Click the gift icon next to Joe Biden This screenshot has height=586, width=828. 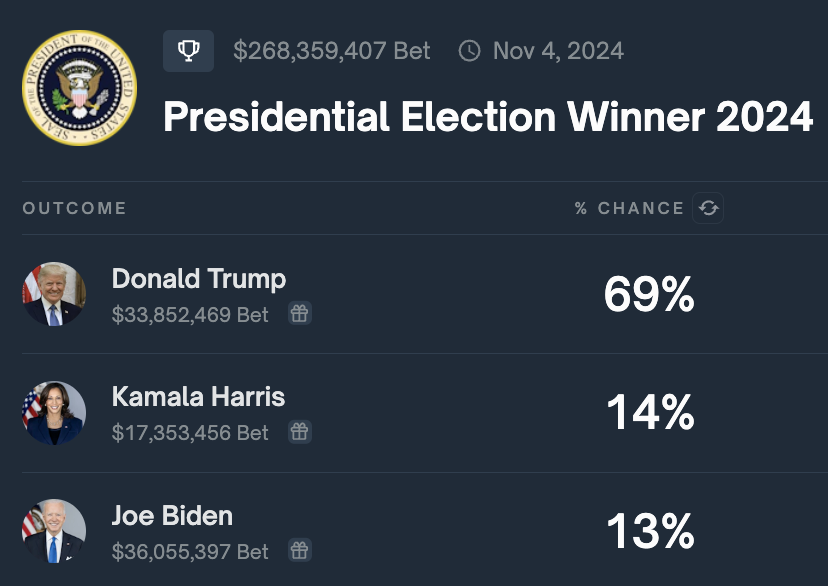pyautogui.click(x=300, y=550)
